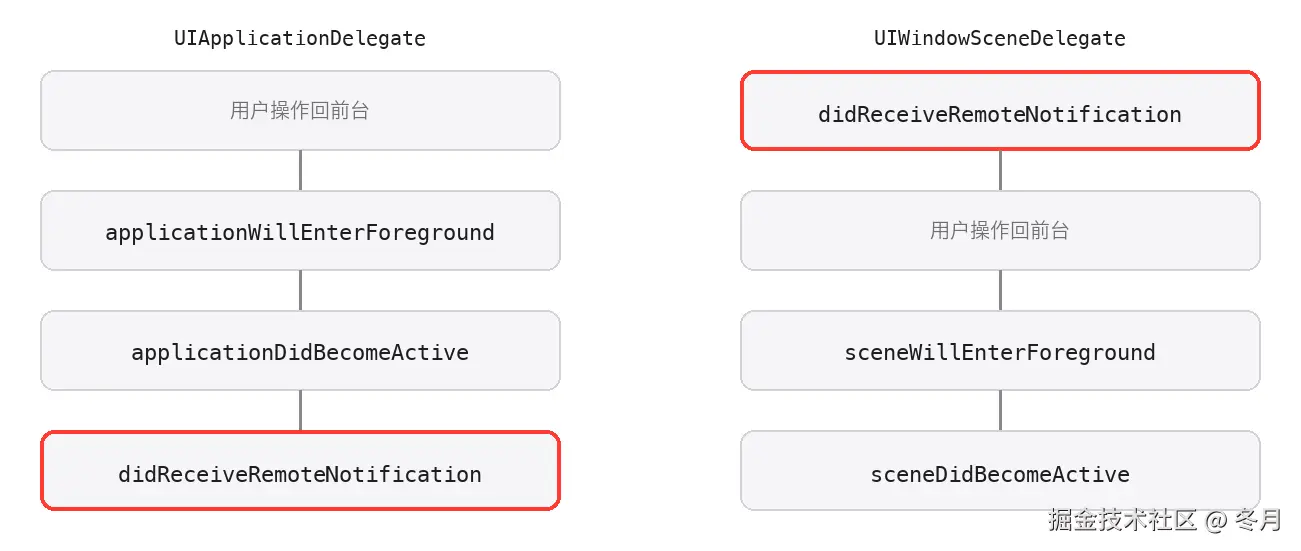Select the sceneDidBecomeActive box
Viewport: 1301px width, 551px height.
(1000, 470)
